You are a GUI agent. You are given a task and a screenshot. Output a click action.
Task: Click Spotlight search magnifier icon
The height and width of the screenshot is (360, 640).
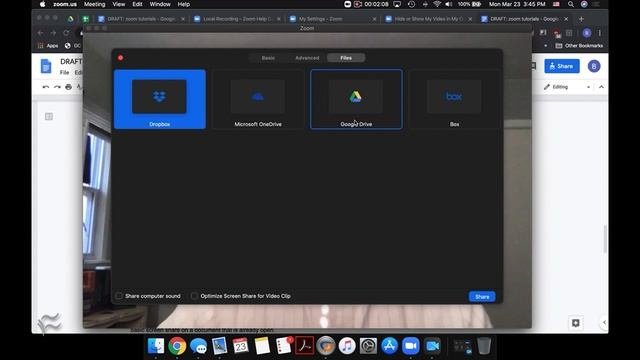click(x=571, y=4)
